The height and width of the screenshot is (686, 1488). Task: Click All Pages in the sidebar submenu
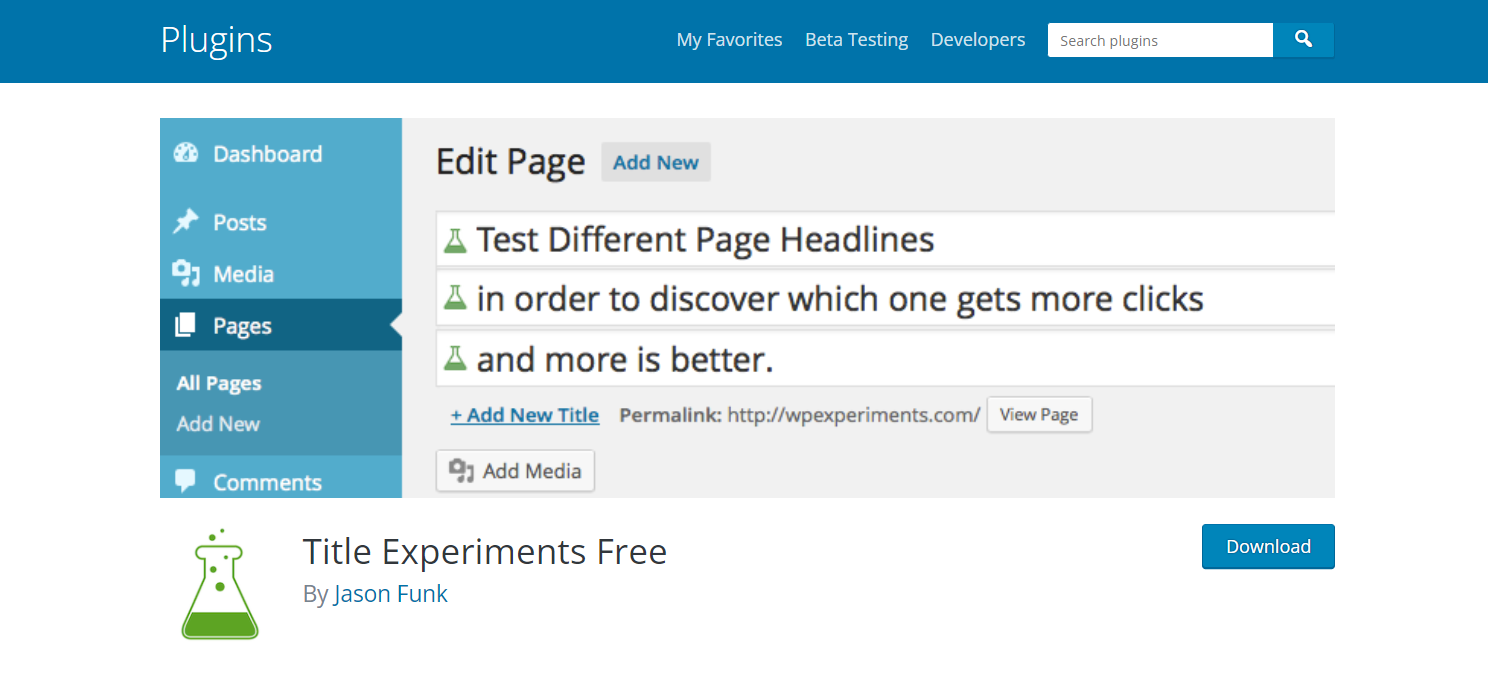tap(219, 383)
